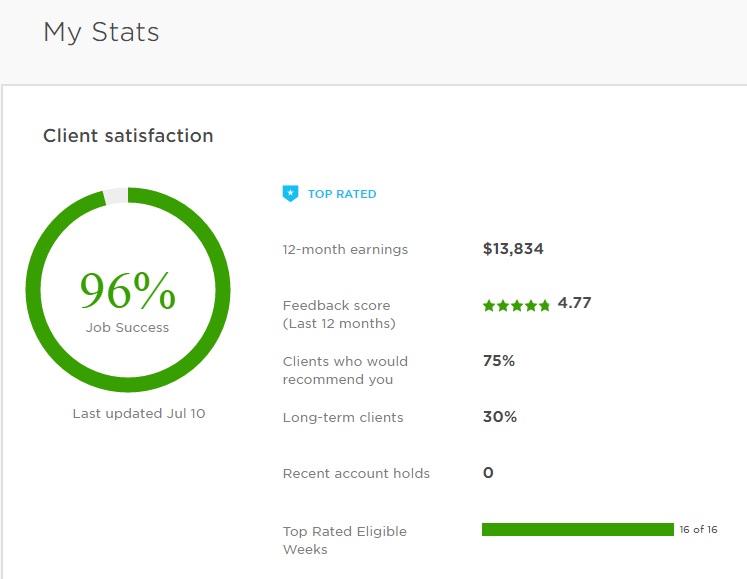Click the 12-month earnings label

[x=345, y=249]
